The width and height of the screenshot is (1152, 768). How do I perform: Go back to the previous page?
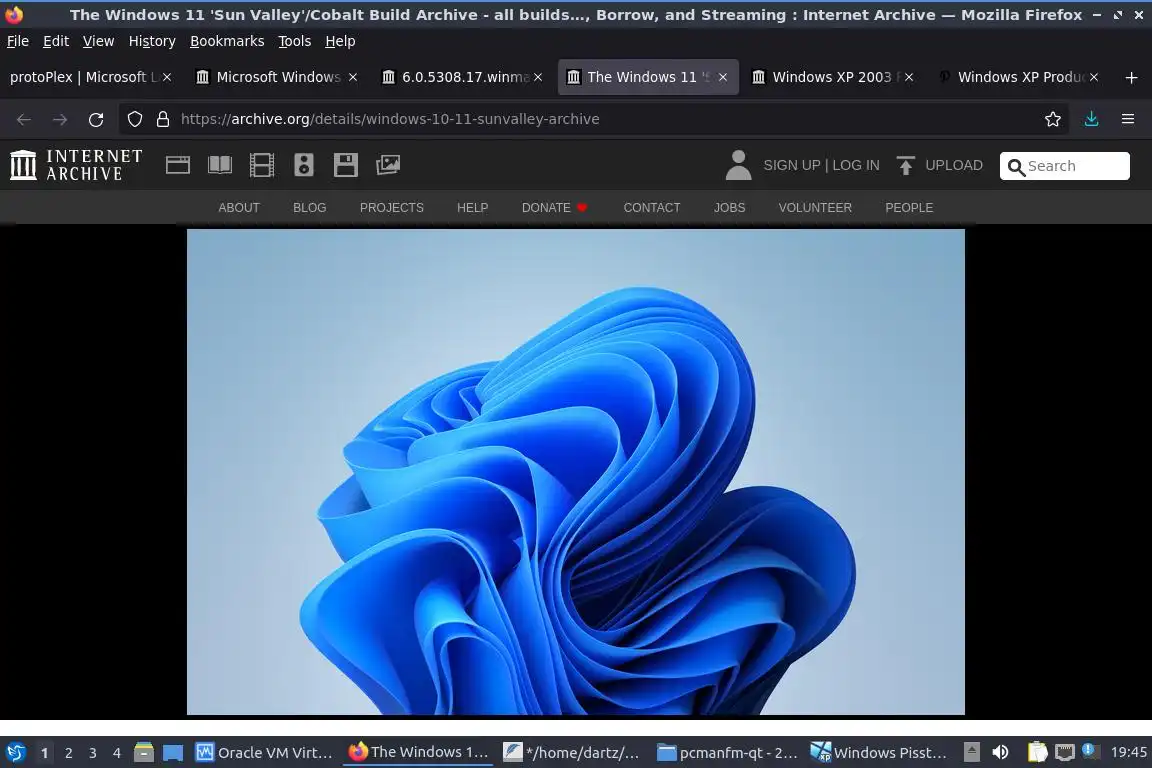[x=24, y=119]
